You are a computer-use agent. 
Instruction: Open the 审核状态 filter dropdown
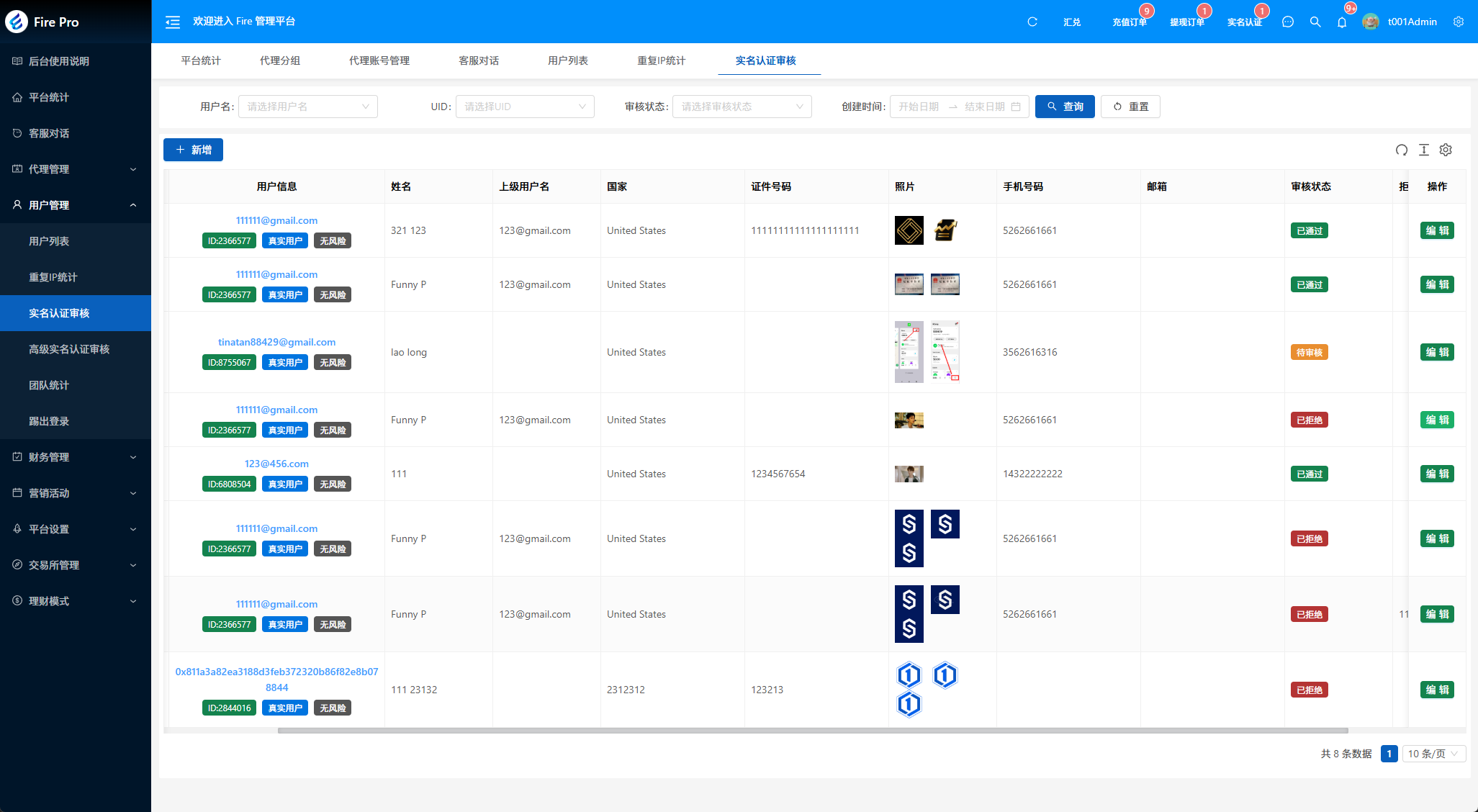click(742, 107)
